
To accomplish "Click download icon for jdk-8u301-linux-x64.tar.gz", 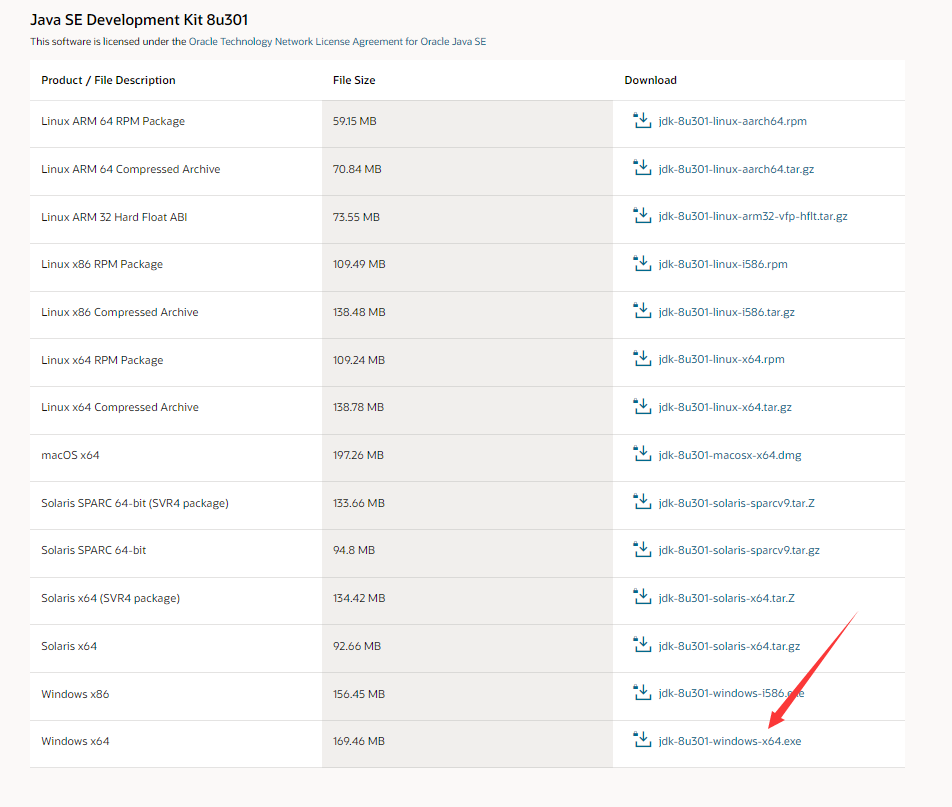I will pyautogui.click(x=642, y=406).
